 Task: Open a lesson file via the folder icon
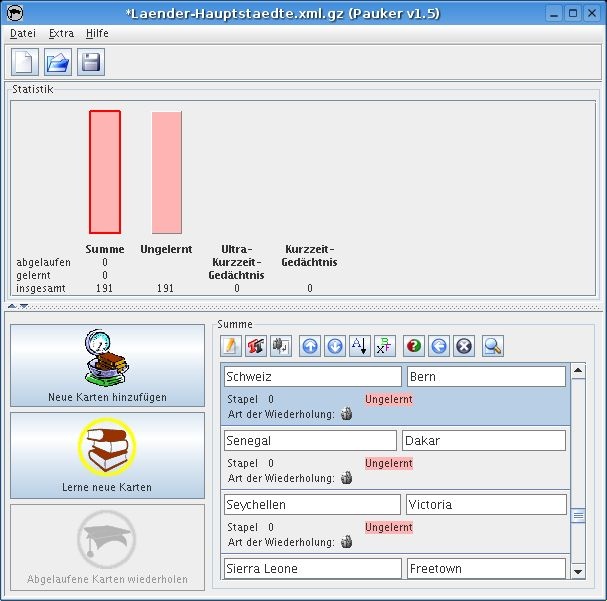58,62
